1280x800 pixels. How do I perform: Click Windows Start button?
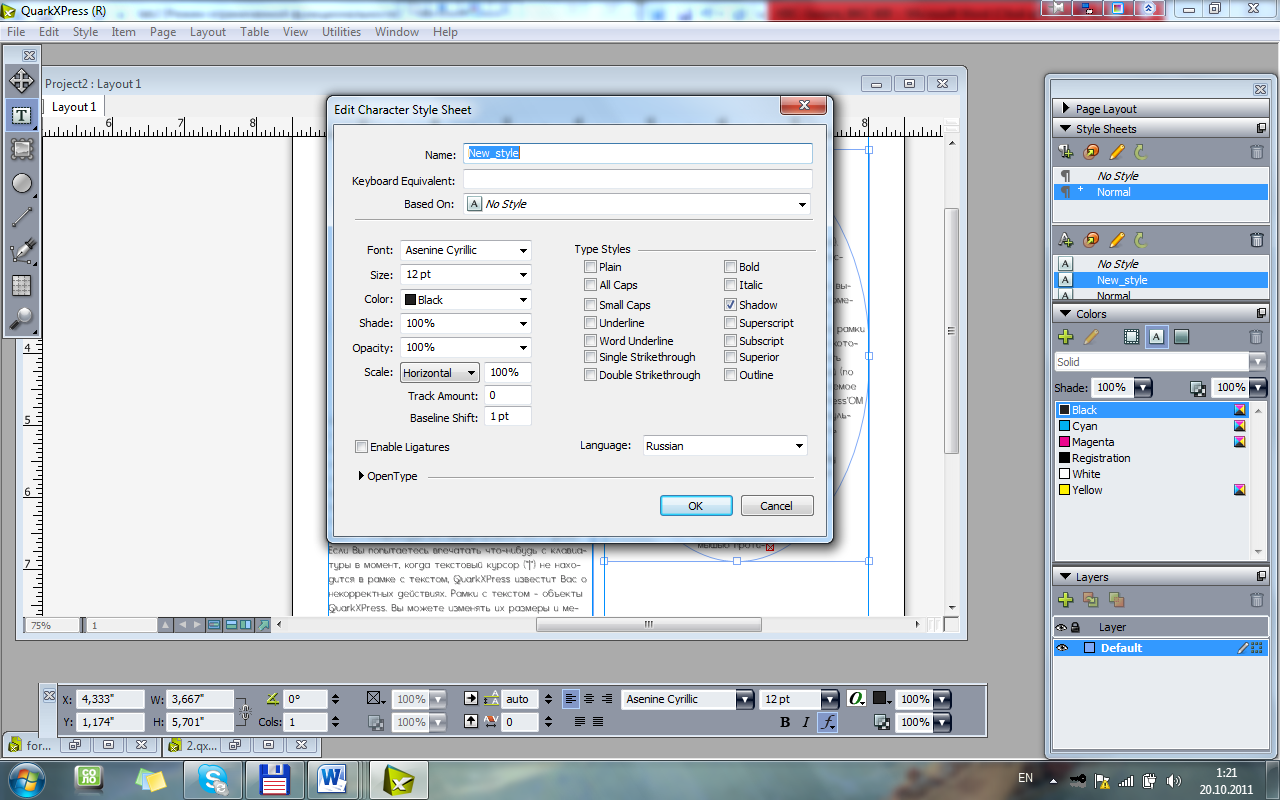[x=25, y=778]
